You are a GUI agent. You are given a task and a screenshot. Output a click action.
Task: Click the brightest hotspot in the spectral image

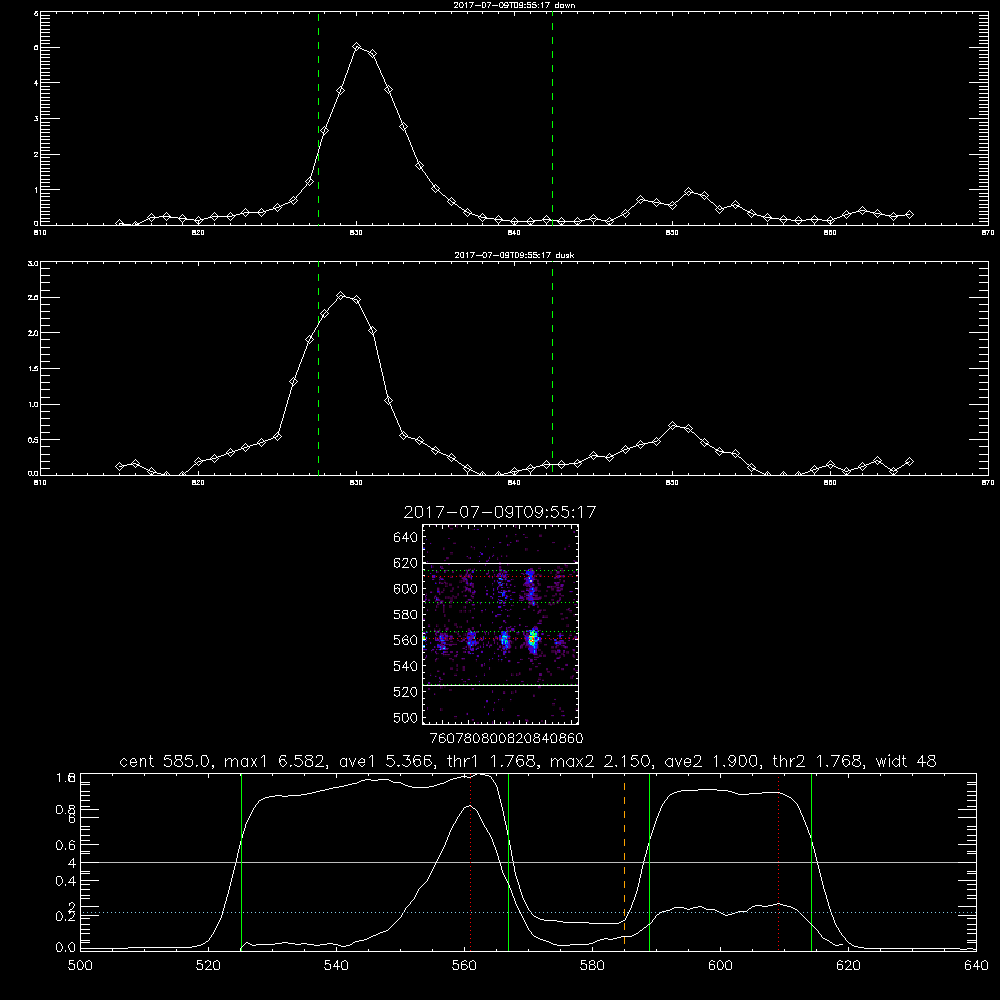click(533, 638)
